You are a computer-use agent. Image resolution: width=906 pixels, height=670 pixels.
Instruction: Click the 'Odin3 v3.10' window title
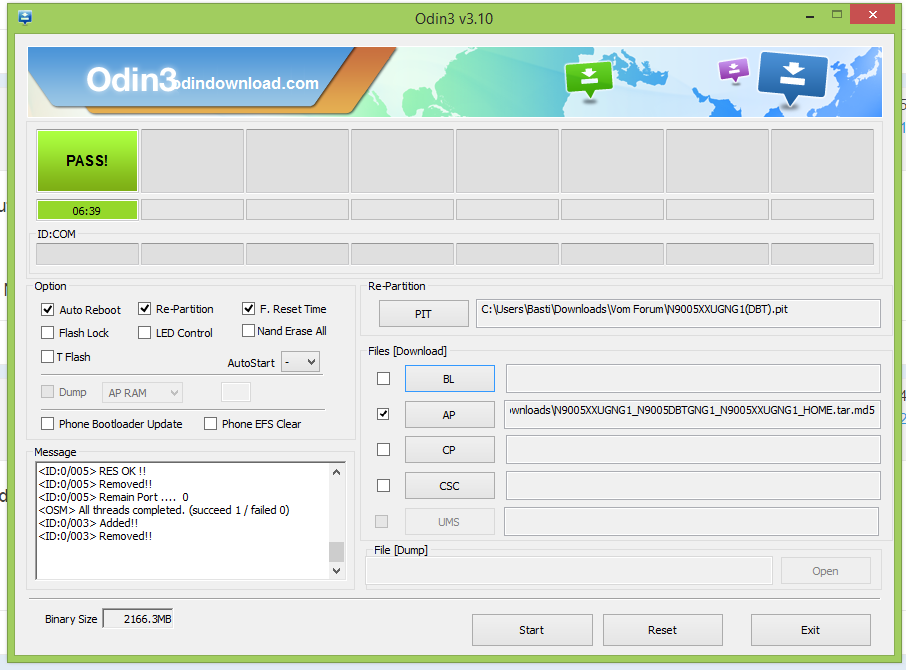click(x=454, y=18)
